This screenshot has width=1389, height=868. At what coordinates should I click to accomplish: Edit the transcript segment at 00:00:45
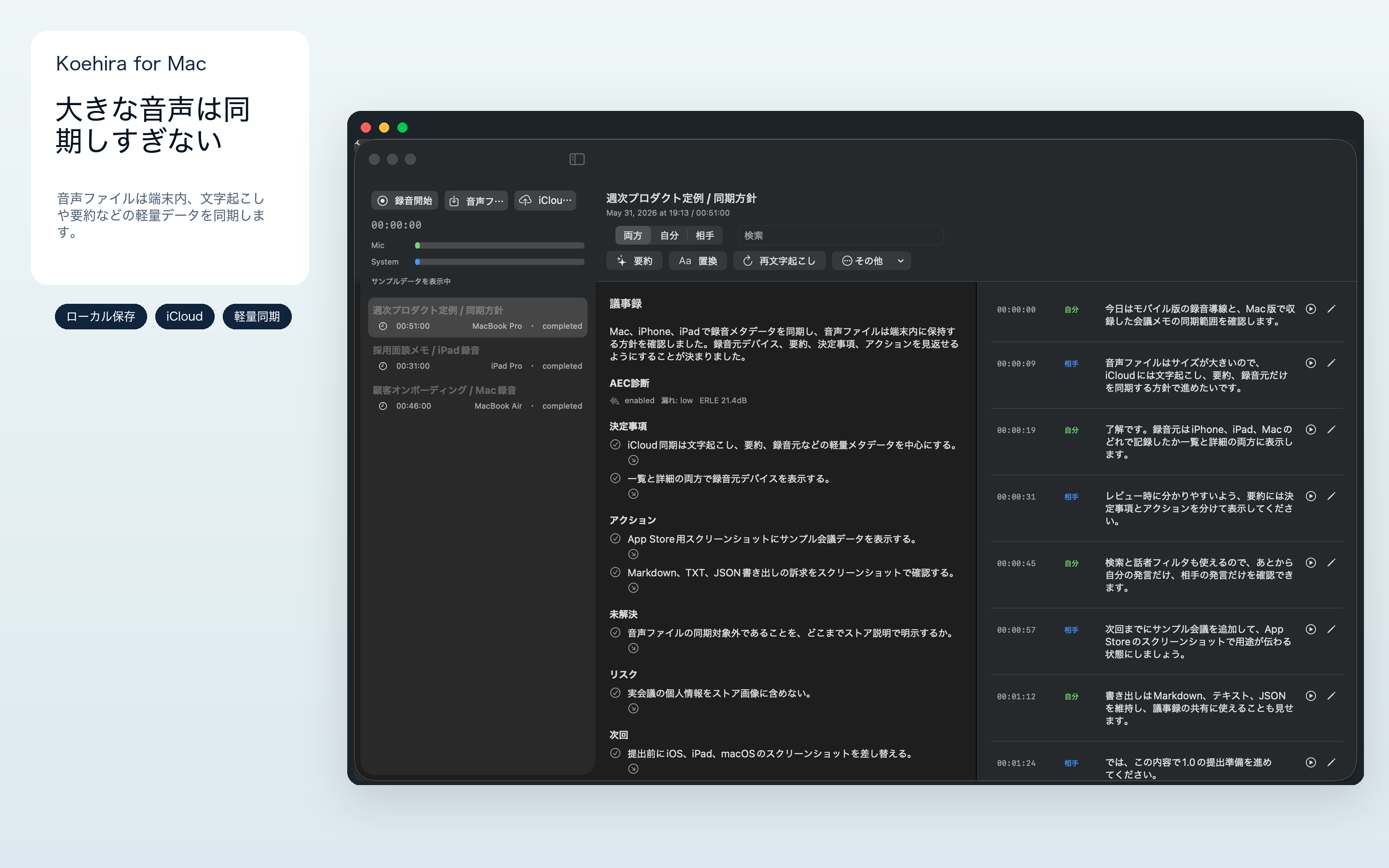1332,563
